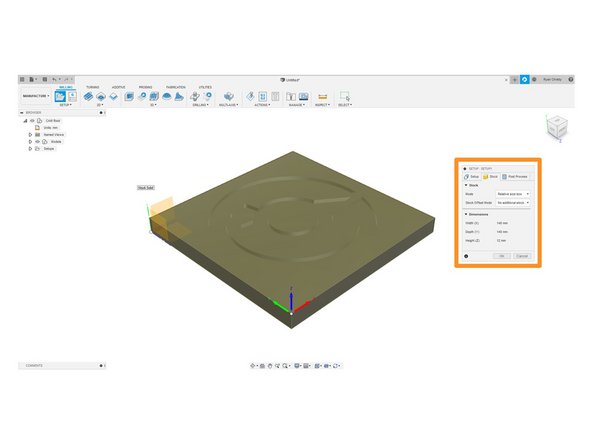Screen dimensions: 592x444
Task: Switch to the Additive ribbon tab
Action: [119, 87]
